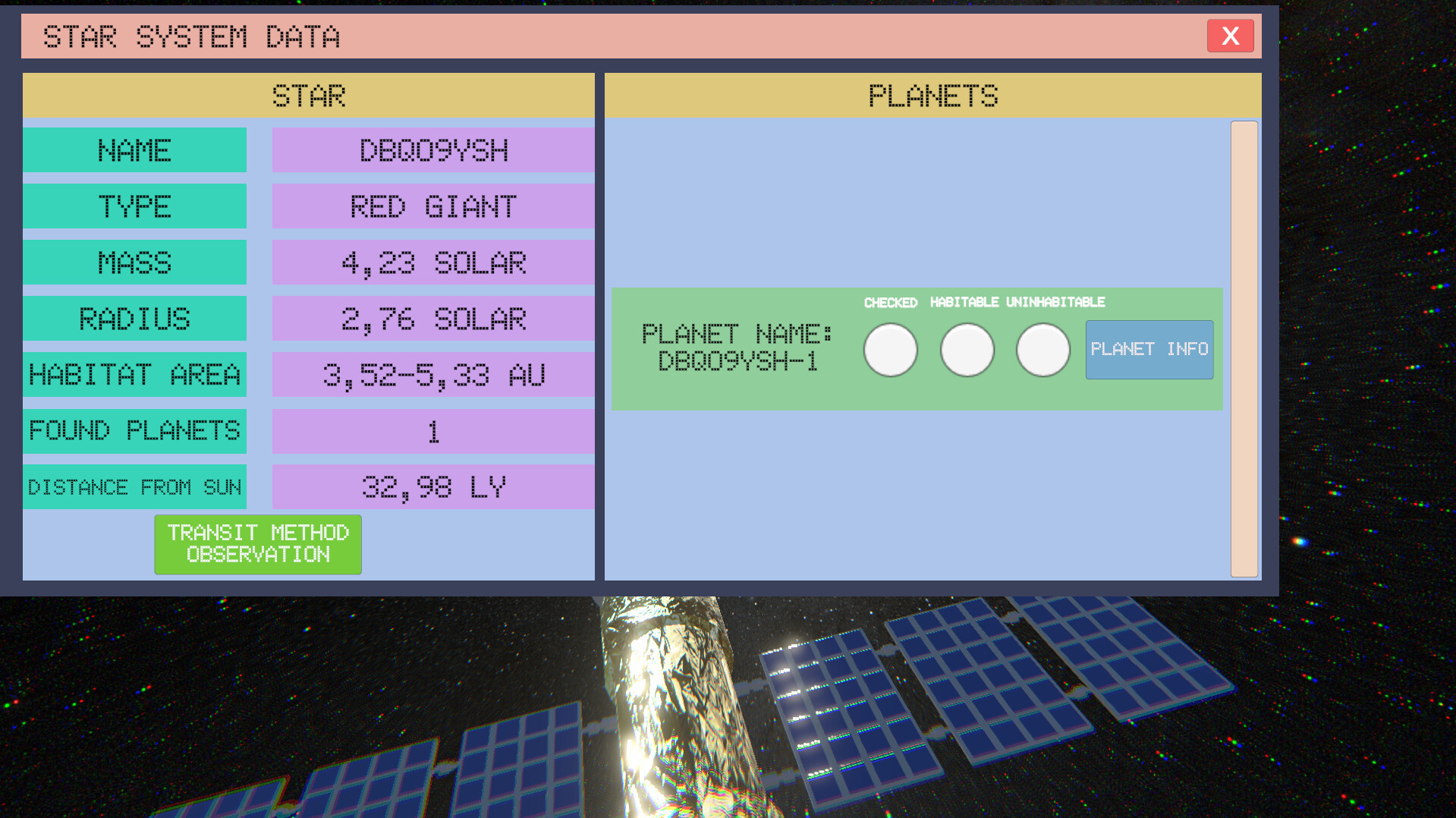Close the STAR SYSTEM DATA window
1456x818 pixels.
tap(1229, 35)
